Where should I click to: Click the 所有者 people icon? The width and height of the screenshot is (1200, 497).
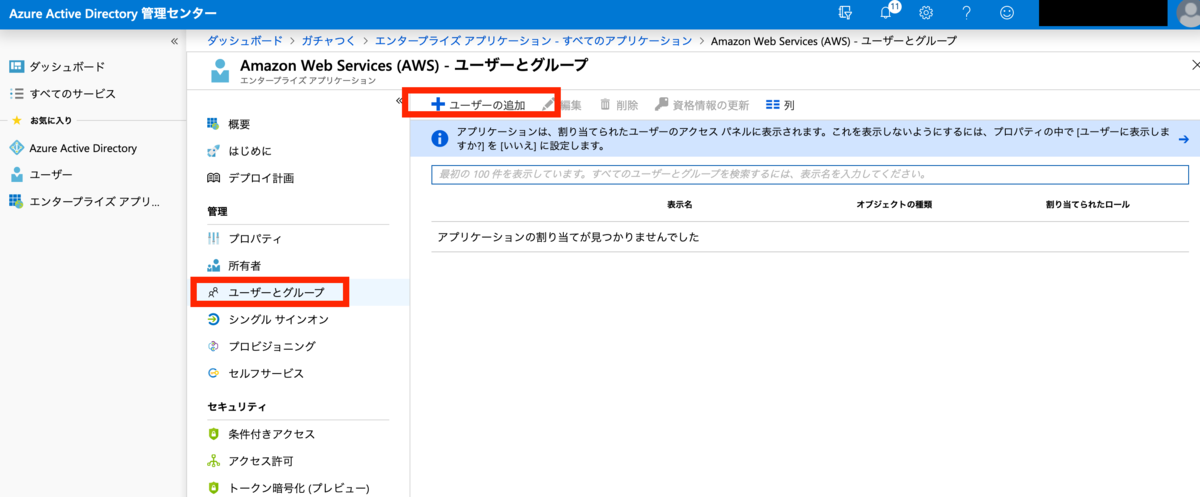coord(213,266)
